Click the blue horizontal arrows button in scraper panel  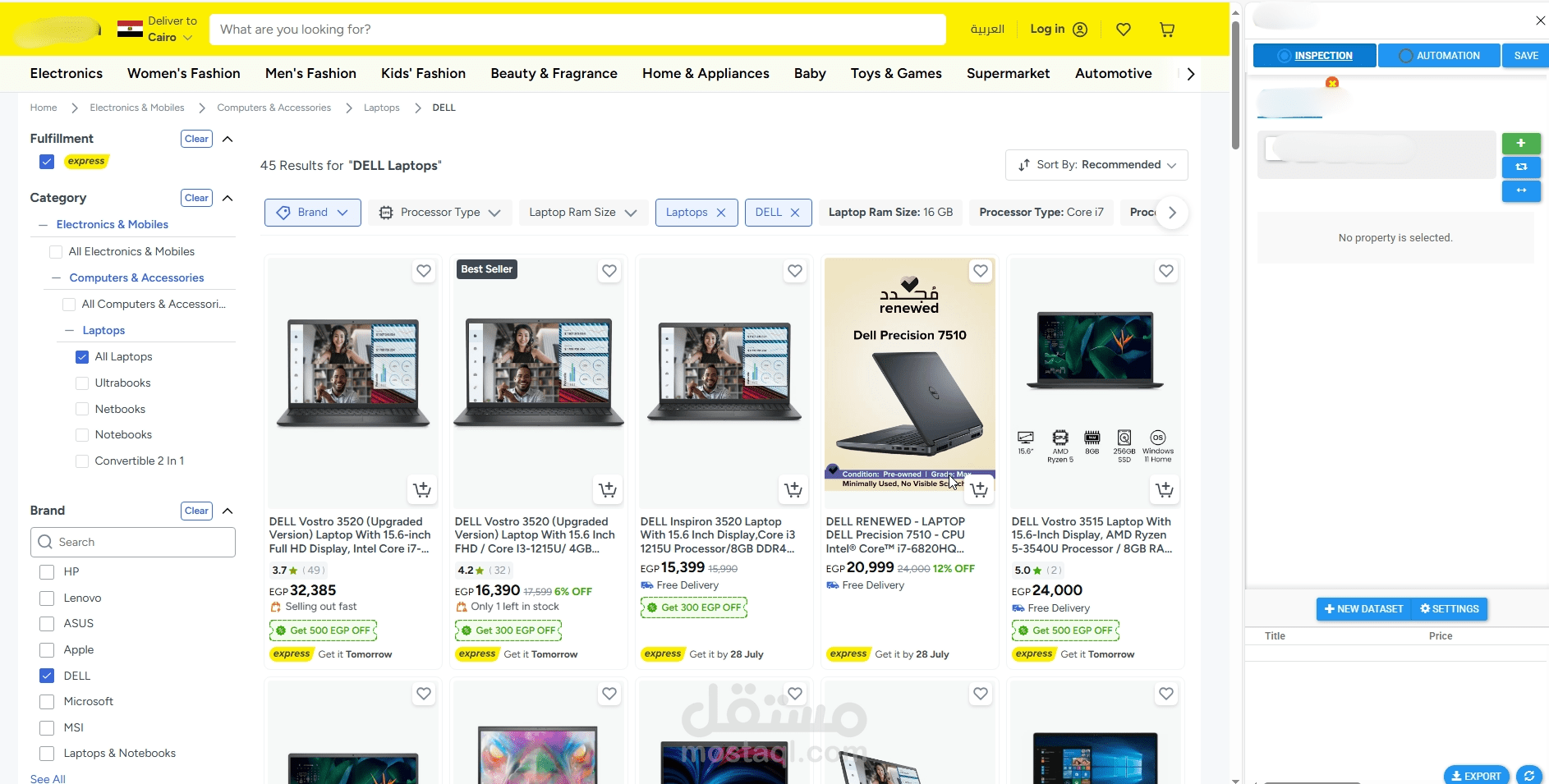pos(1521,190)
